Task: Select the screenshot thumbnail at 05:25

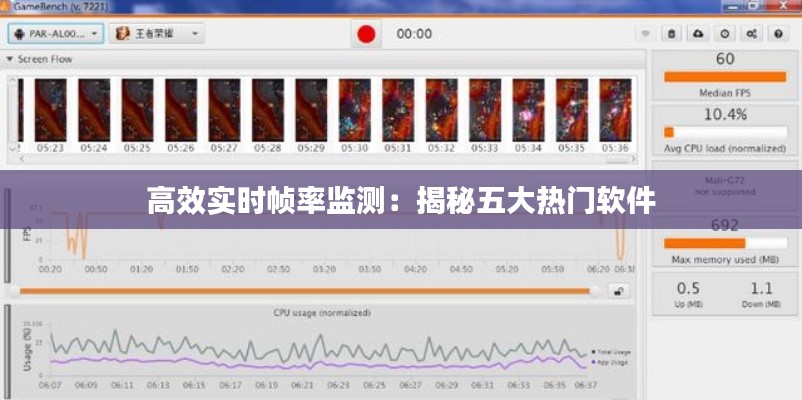Action: [x=137, y=110]
